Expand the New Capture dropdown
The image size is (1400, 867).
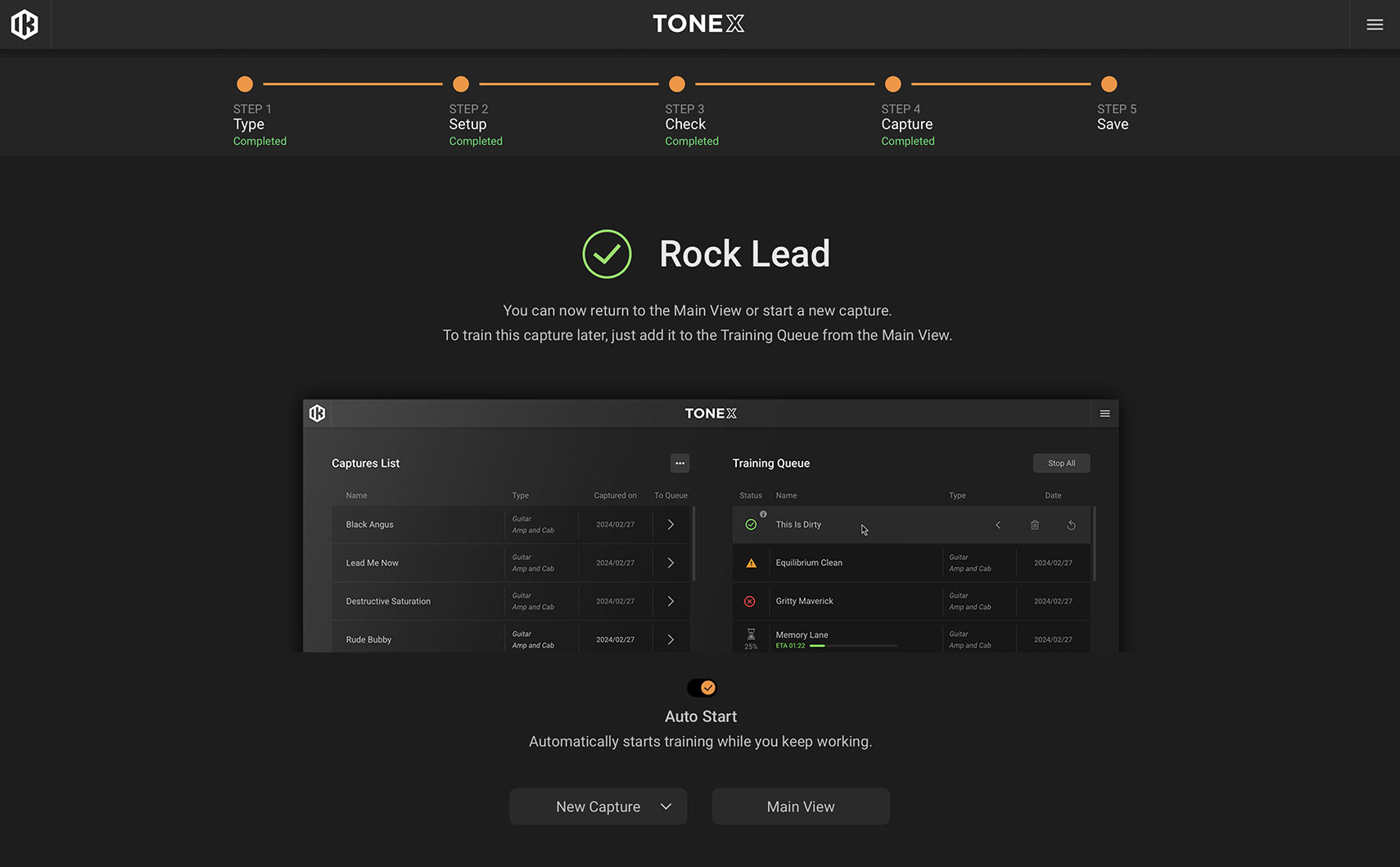tap(666, 806)
